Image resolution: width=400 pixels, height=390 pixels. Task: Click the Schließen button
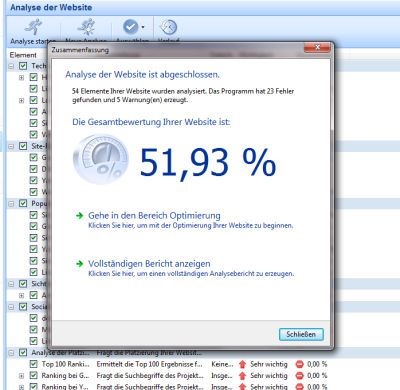click(x=301, y=334)
